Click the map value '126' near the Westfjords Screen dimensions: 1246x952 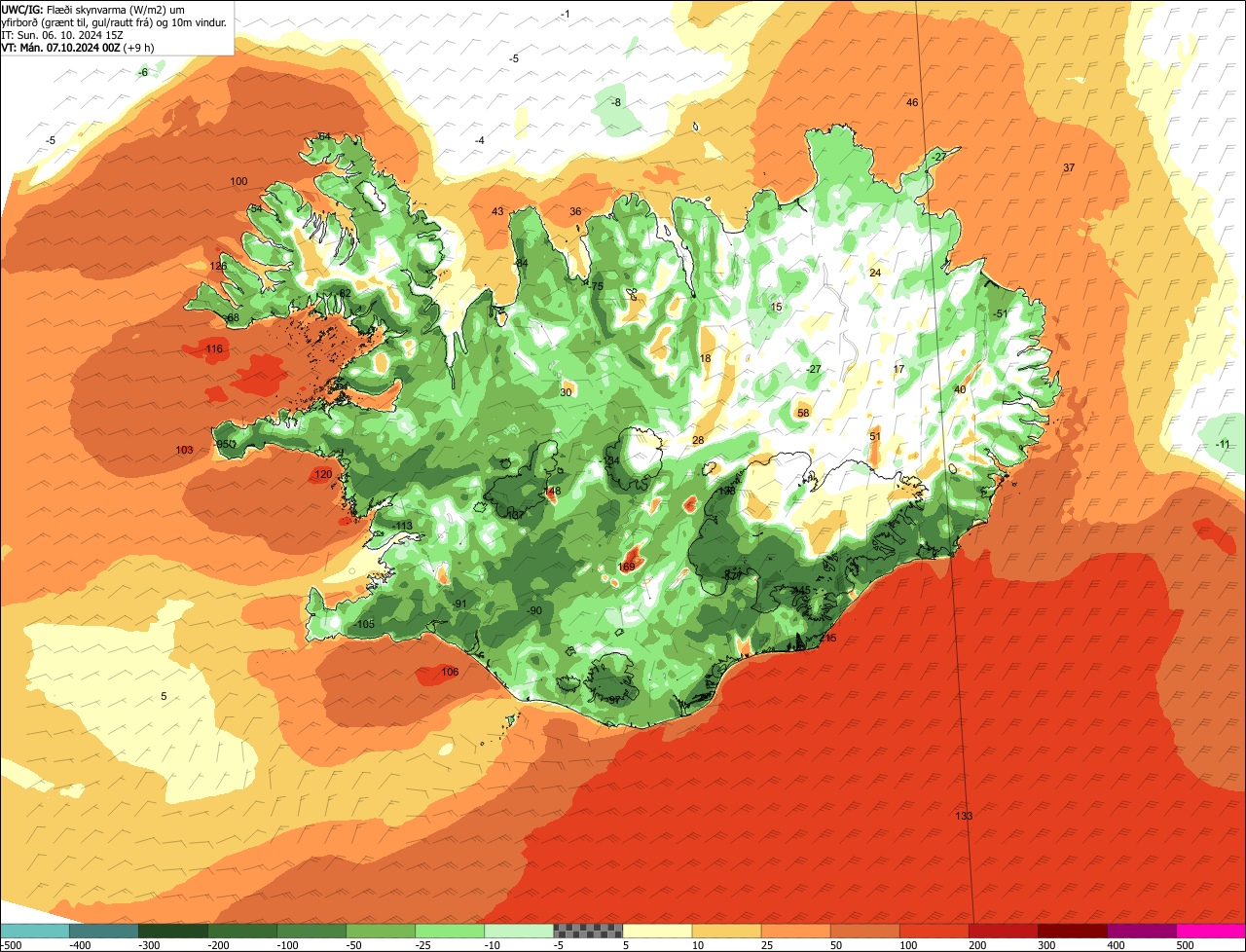pos(218,267)
